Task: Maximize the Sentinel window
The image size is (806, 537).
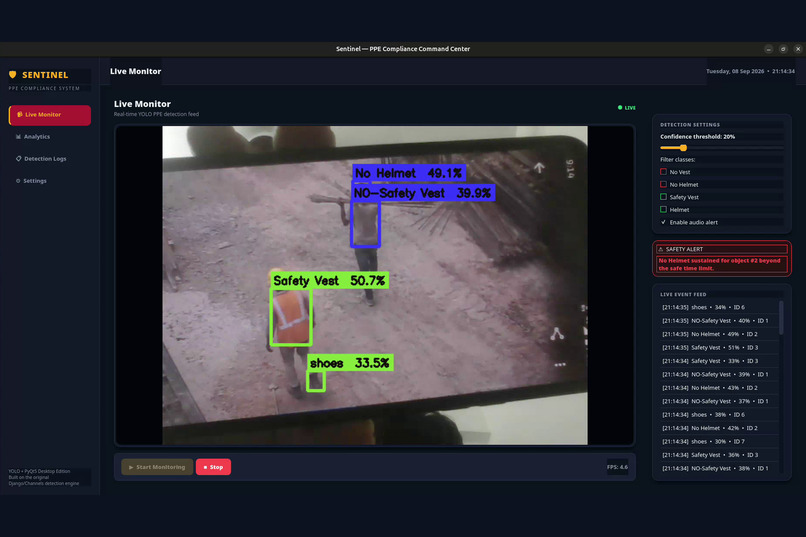Action: [x=783, y=49]
